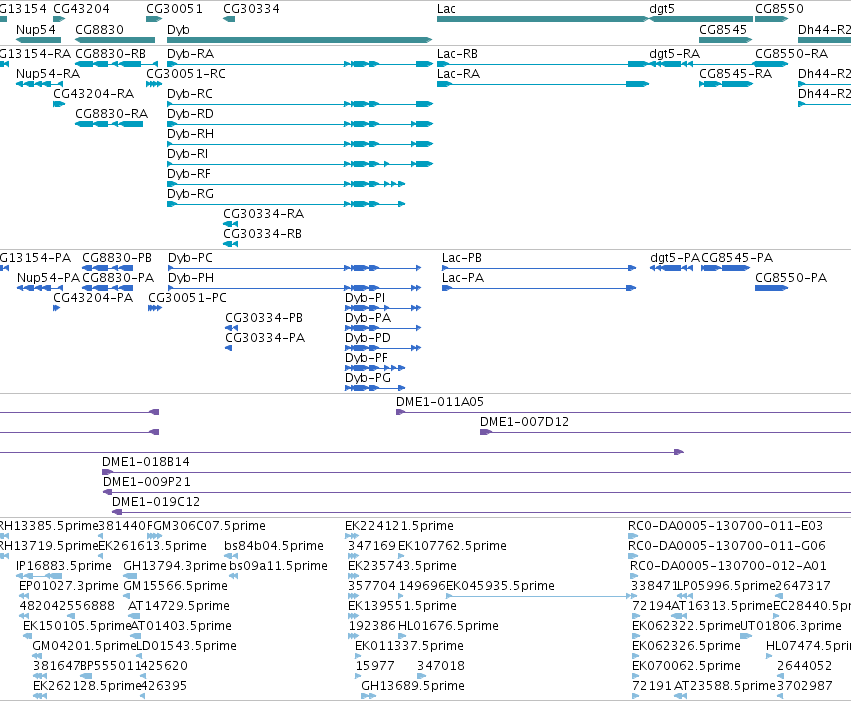Screen dimensions: 851x701
Task: Select transcript CG30334-RA
Action: [x=264, y=214]
